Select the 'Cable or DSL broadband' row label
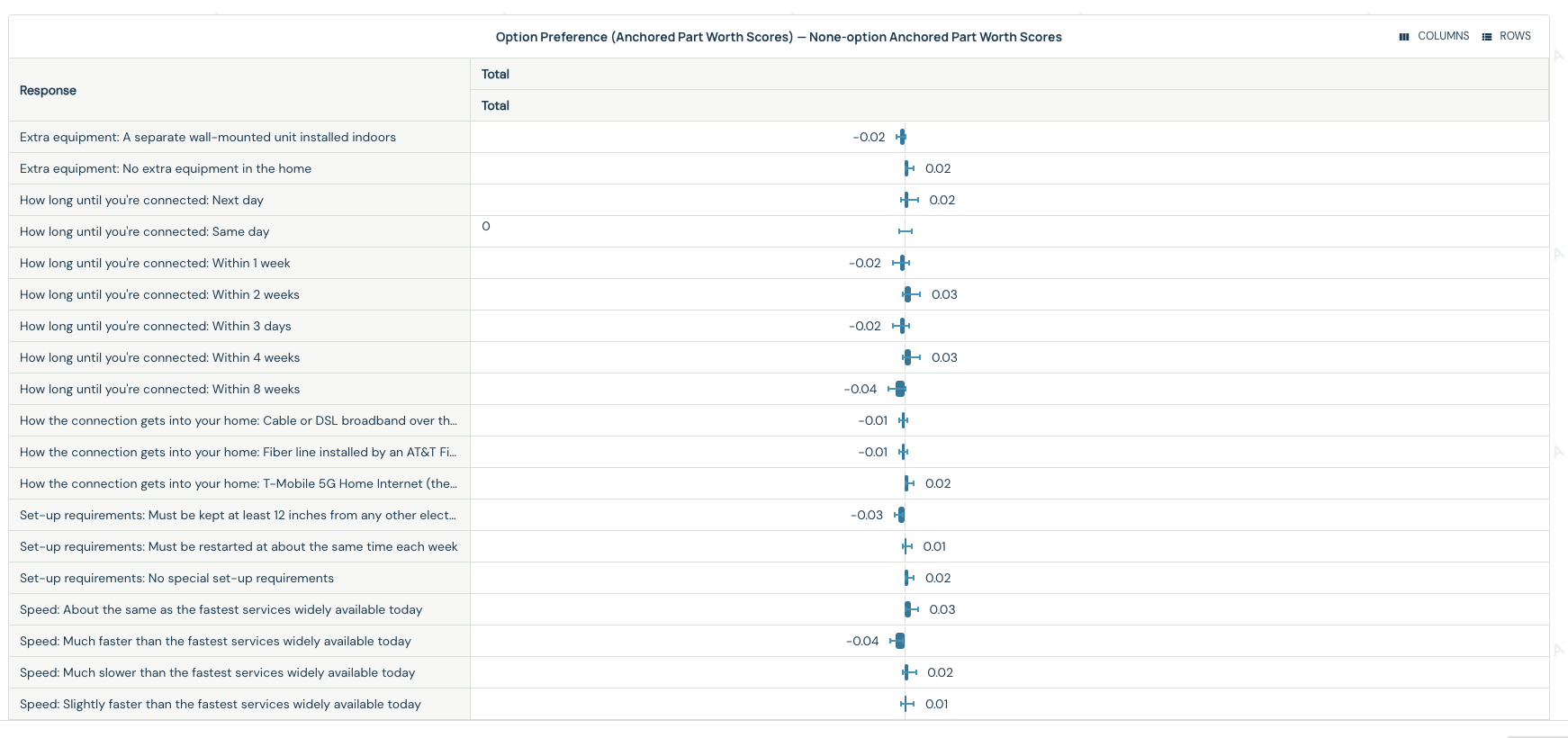1568x738 pixels. tap(239, 420)
